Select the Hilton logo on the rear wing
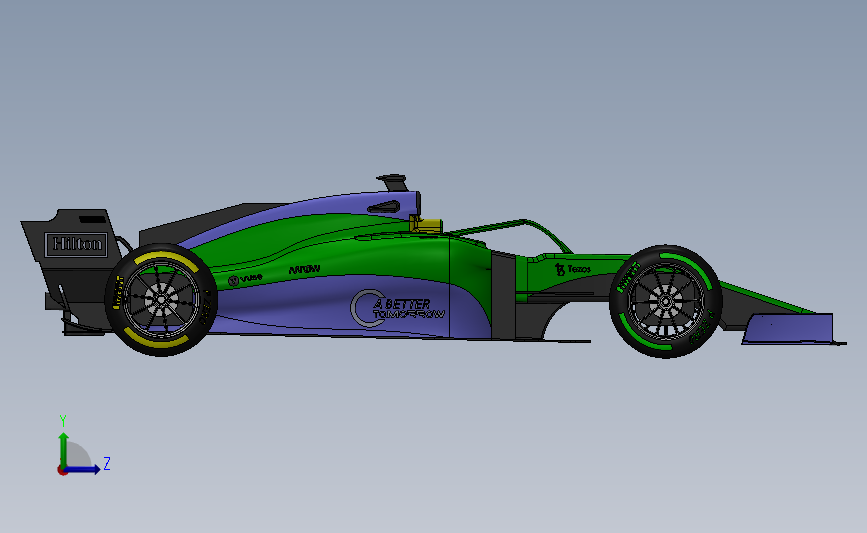 [76, 244]
